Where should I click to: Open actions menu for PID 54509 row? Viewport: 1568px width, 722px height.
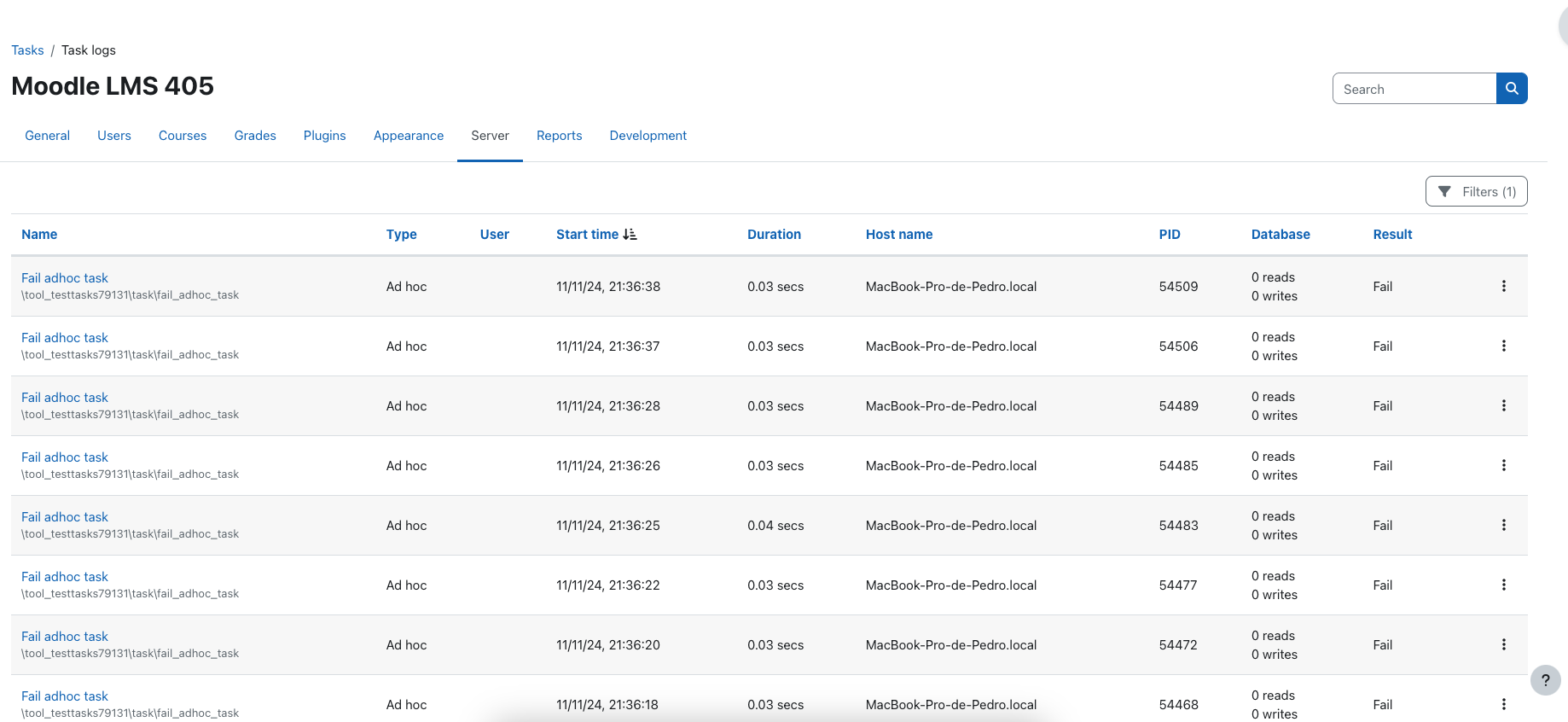(x=1504, y=286)
